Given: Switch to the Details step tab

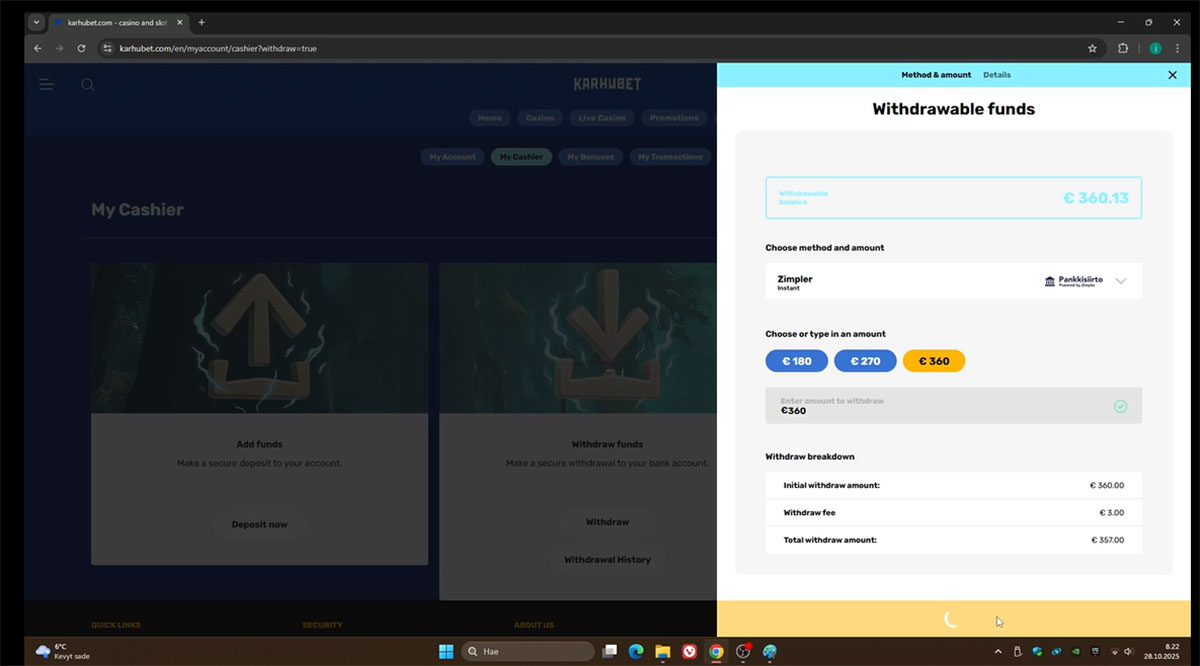Looking at the screenshot, I should coord(996,75).
